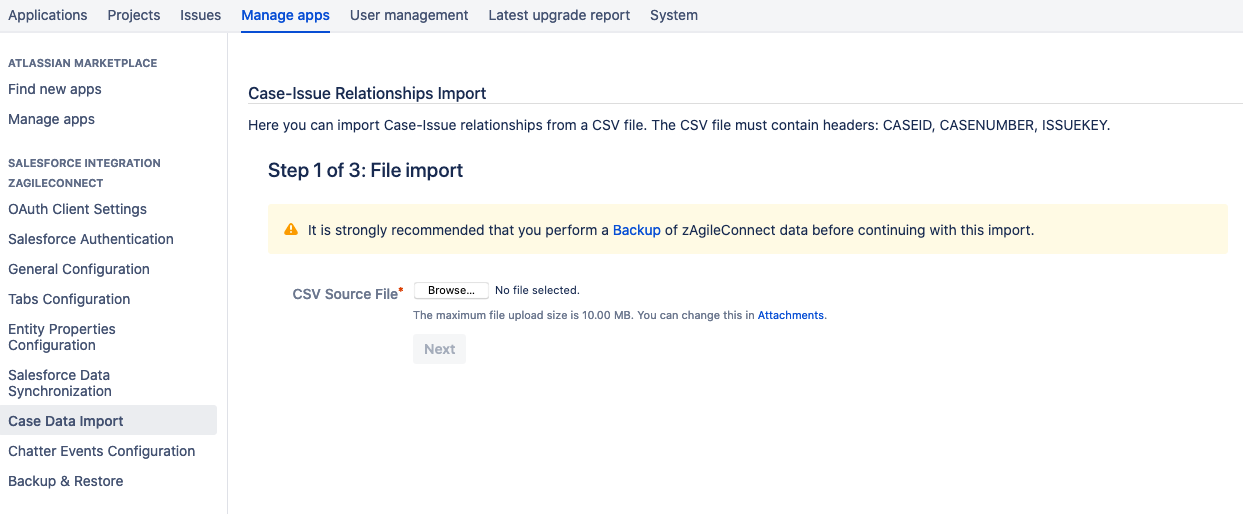The height and width of the screenshot is (514, 1243).
Task: Go to Salesforce Data Synchronization
Action: 60,383
